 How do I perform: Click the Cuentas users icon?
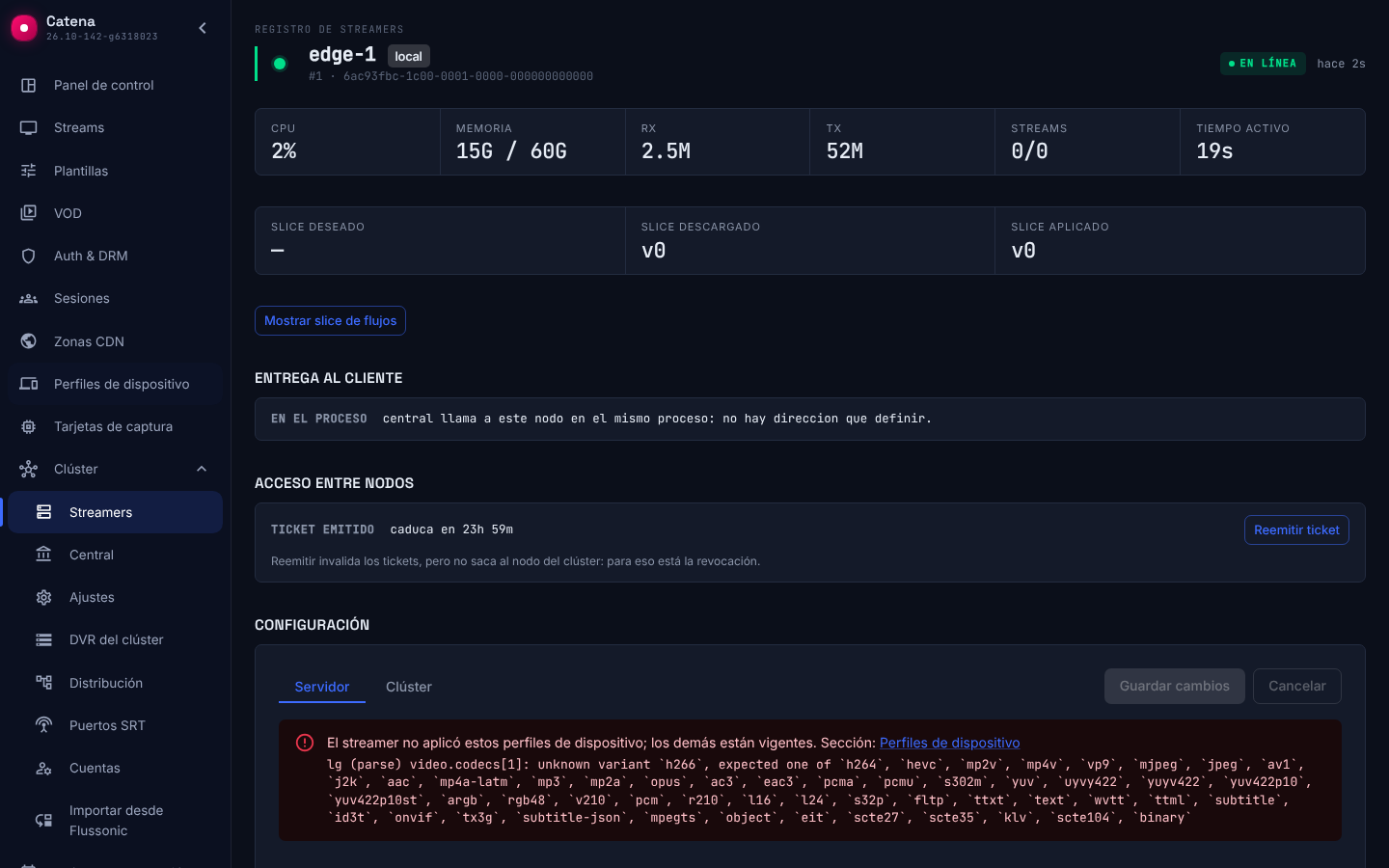click(44, 768)
